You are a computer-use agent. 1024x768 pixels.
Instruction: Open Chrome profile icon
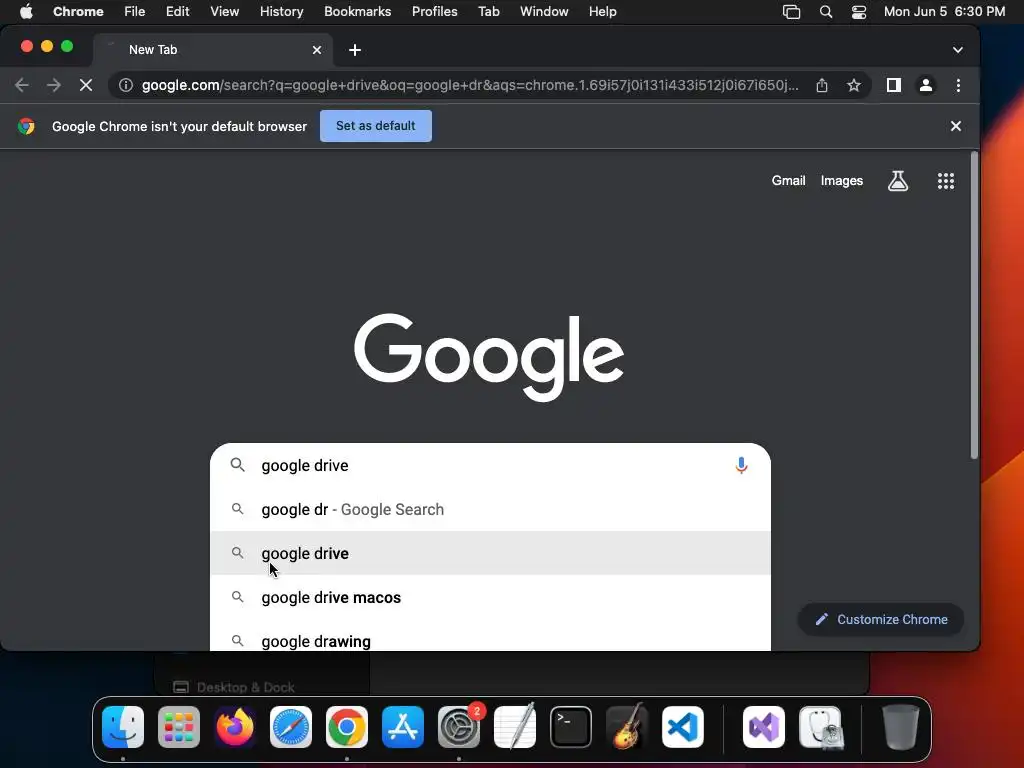[925, 85]
